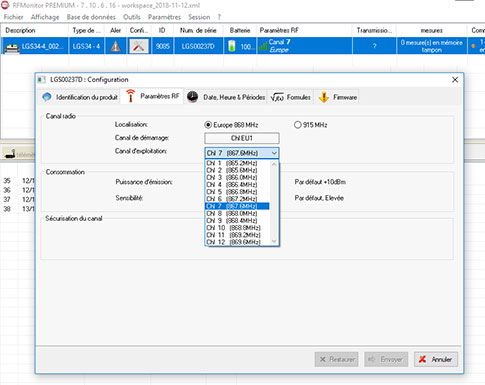Click the blue Identification du produit tab icon

coord(47,97)
